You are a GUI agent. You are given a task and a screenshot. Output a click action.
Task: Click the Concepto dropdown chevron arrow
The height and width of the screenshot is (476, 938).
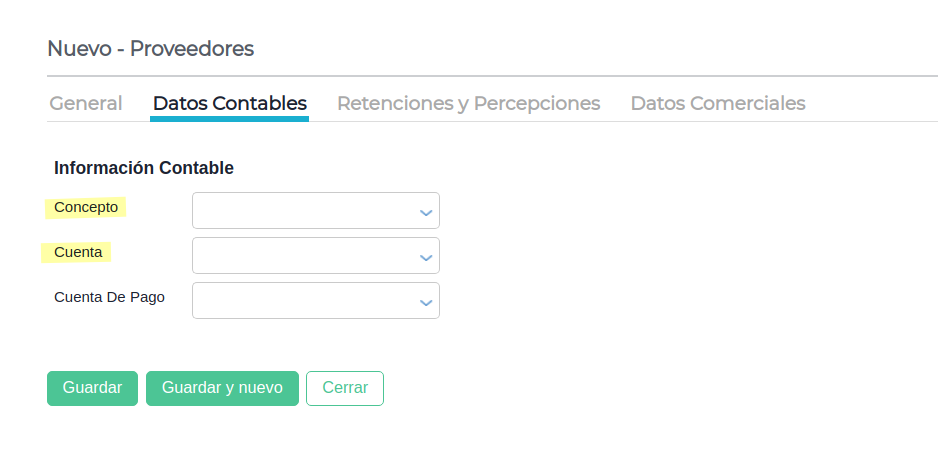[426, 212]
